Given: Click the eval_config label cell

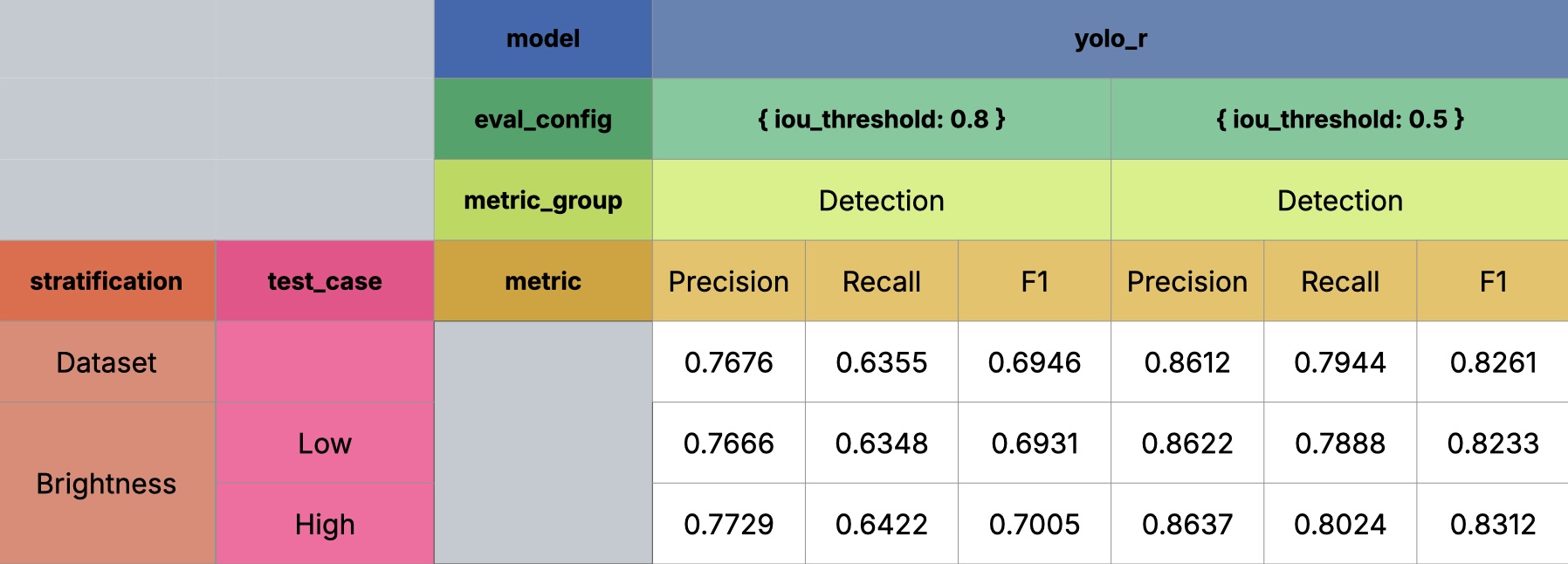Looking at the screenshot, I should (x=543, y=120).
